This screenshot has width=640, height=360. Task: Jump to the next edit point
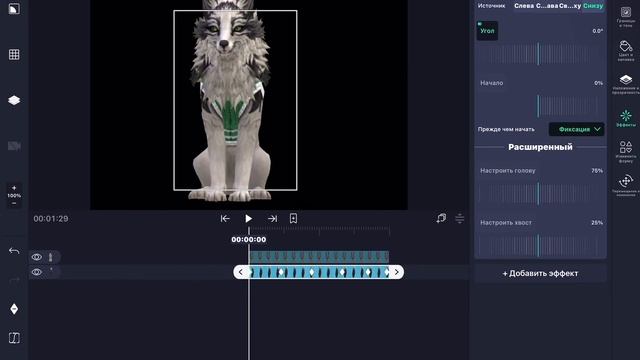(x=272, y=219)
